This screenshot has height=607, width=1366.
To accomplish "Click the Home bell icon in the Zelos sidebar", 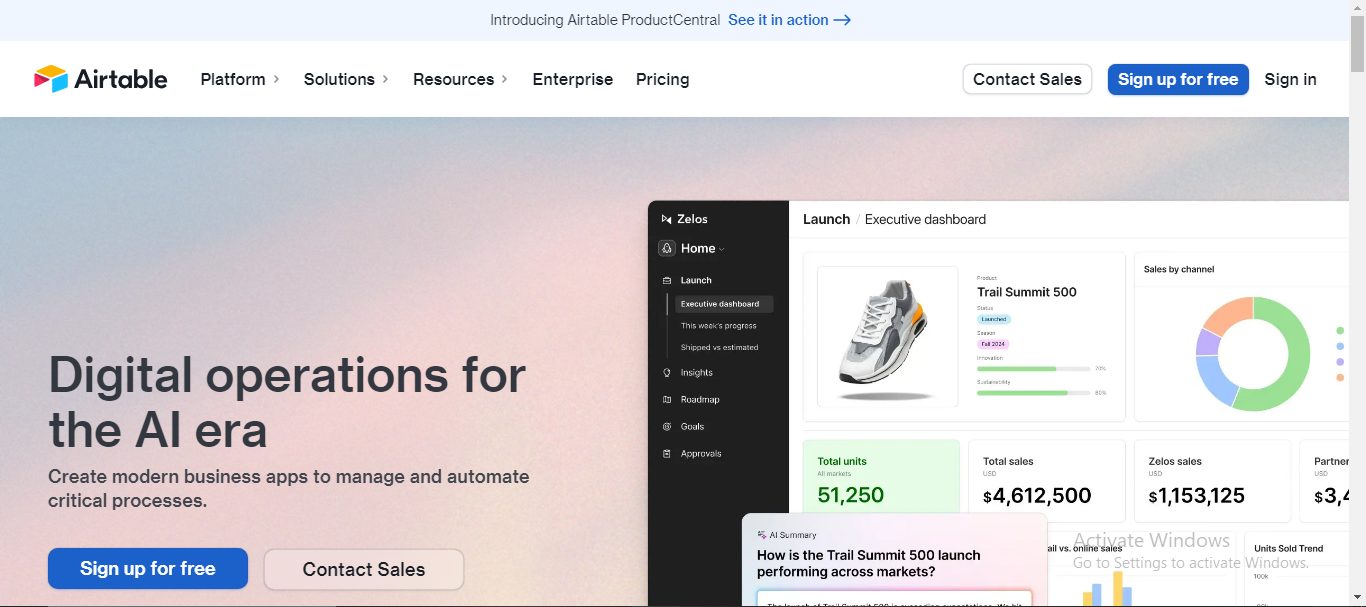I will click(x=667, y=248).
